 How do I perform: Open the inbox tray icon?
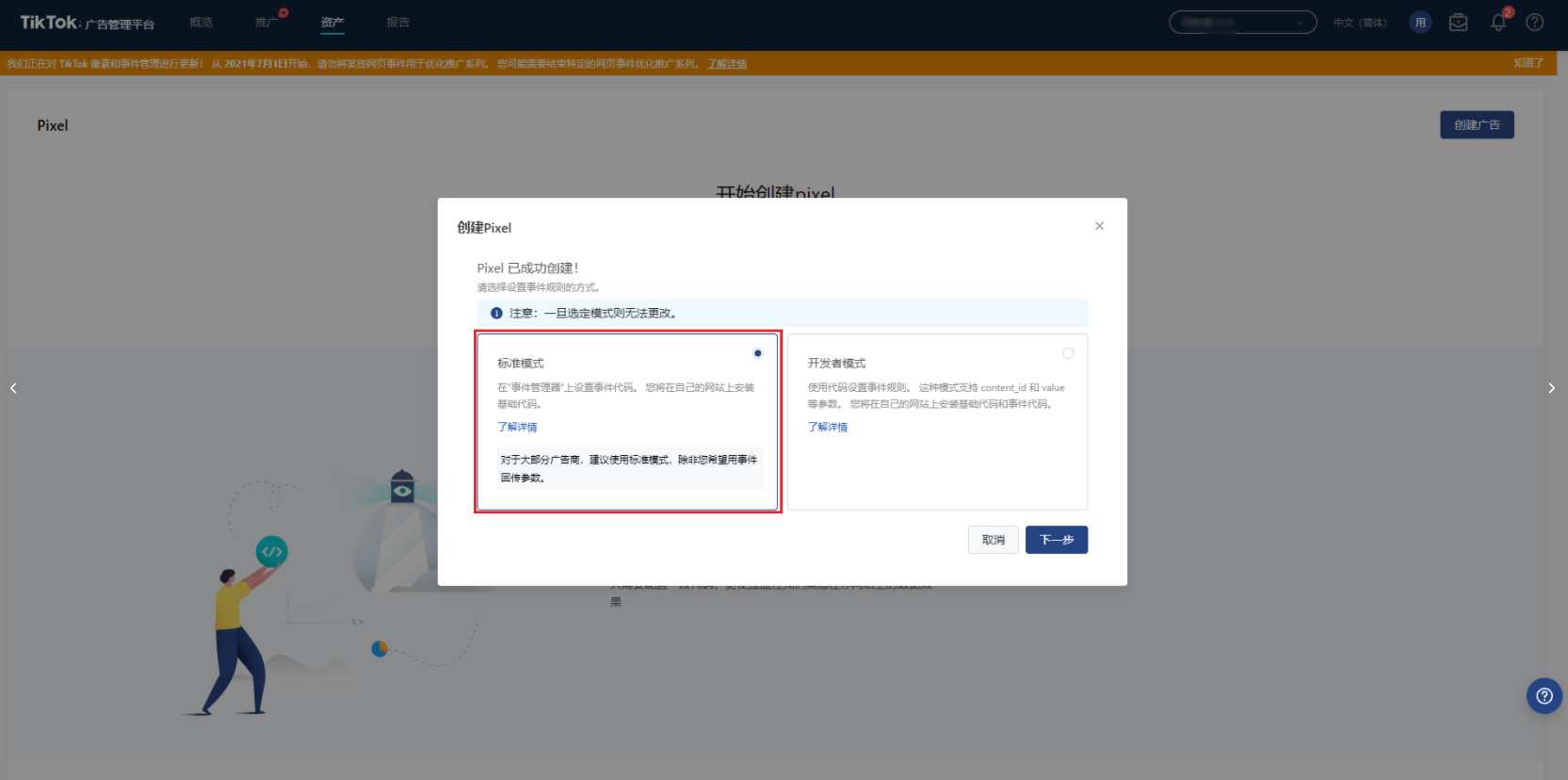coord(1459,23)
